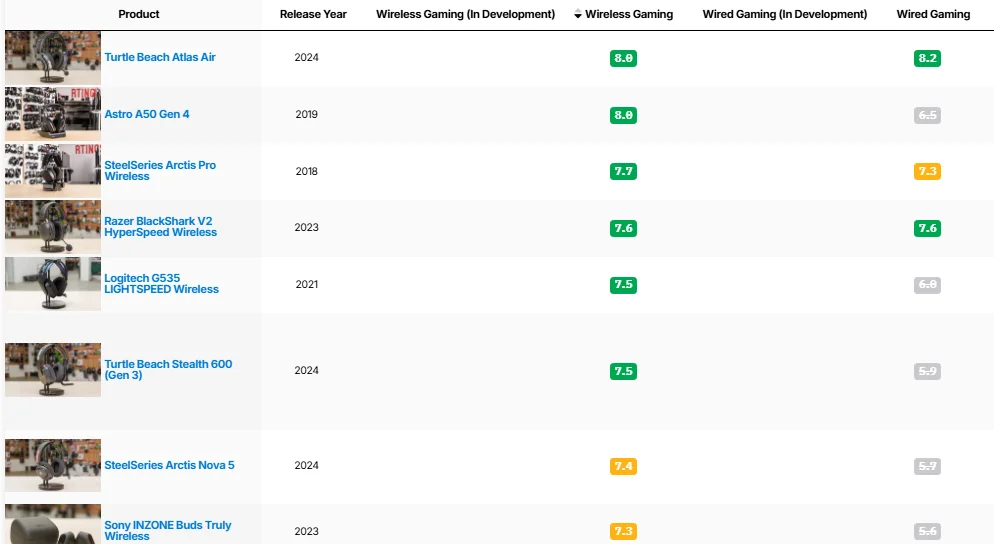The image size is (994, 544).
Task: Sort by Wired Gaming column header
Action: click(933, 14)
